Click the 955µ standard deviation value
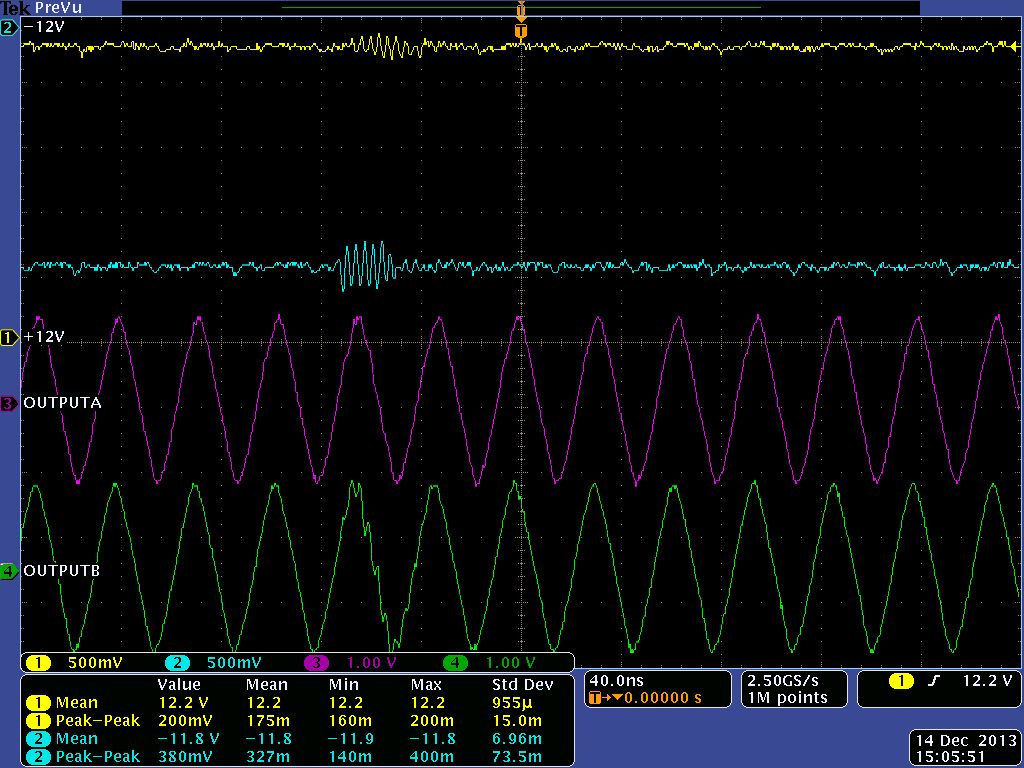The width and height of the screenshot is (1024, 768). click(511, 703)
